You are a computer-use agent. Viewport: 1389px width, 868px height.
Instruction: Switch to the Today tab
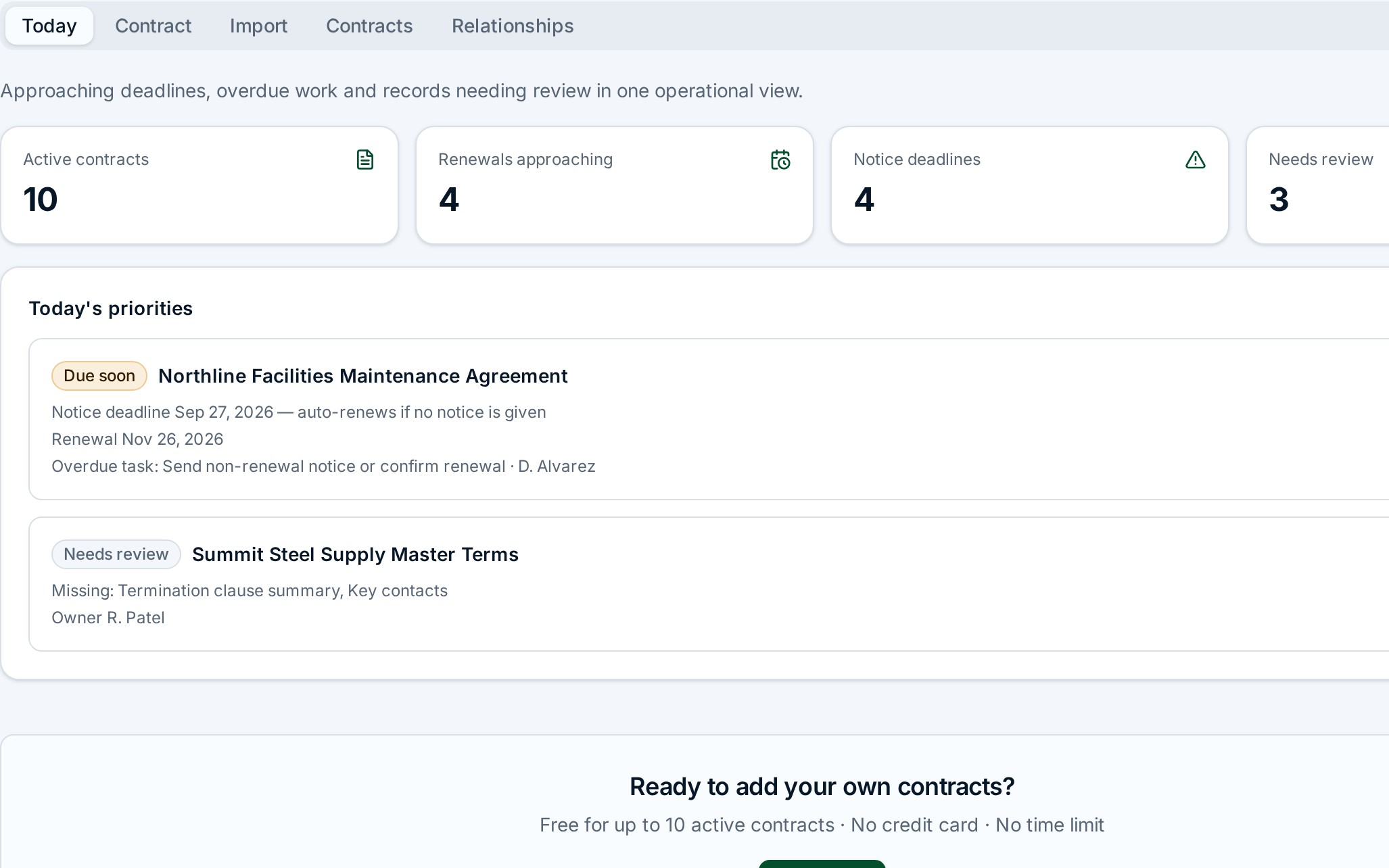pos(49,26)
